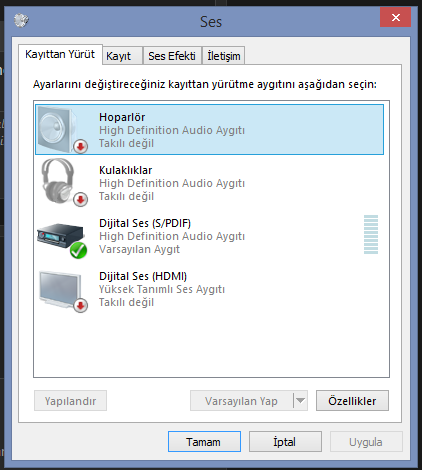The image size is (422, 470).
Task: Click the red unplugged badge on Hoparlör
Action: point(80,146)
